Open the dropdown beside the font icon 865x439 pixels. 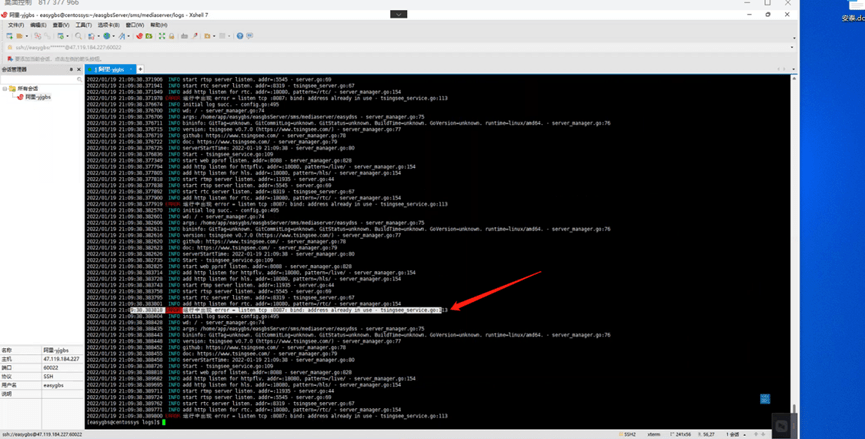pyautogui.click(x=129, y=36)
